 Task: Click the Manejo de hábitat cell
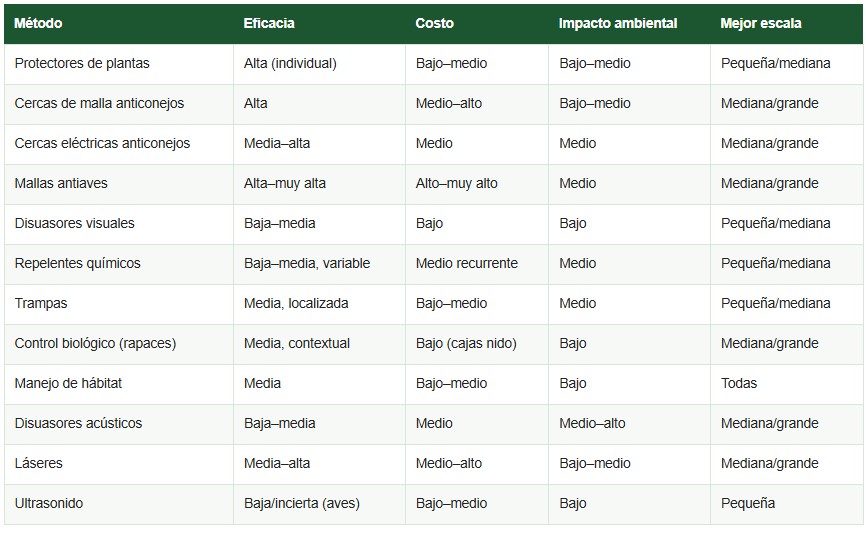coord(119,384)
